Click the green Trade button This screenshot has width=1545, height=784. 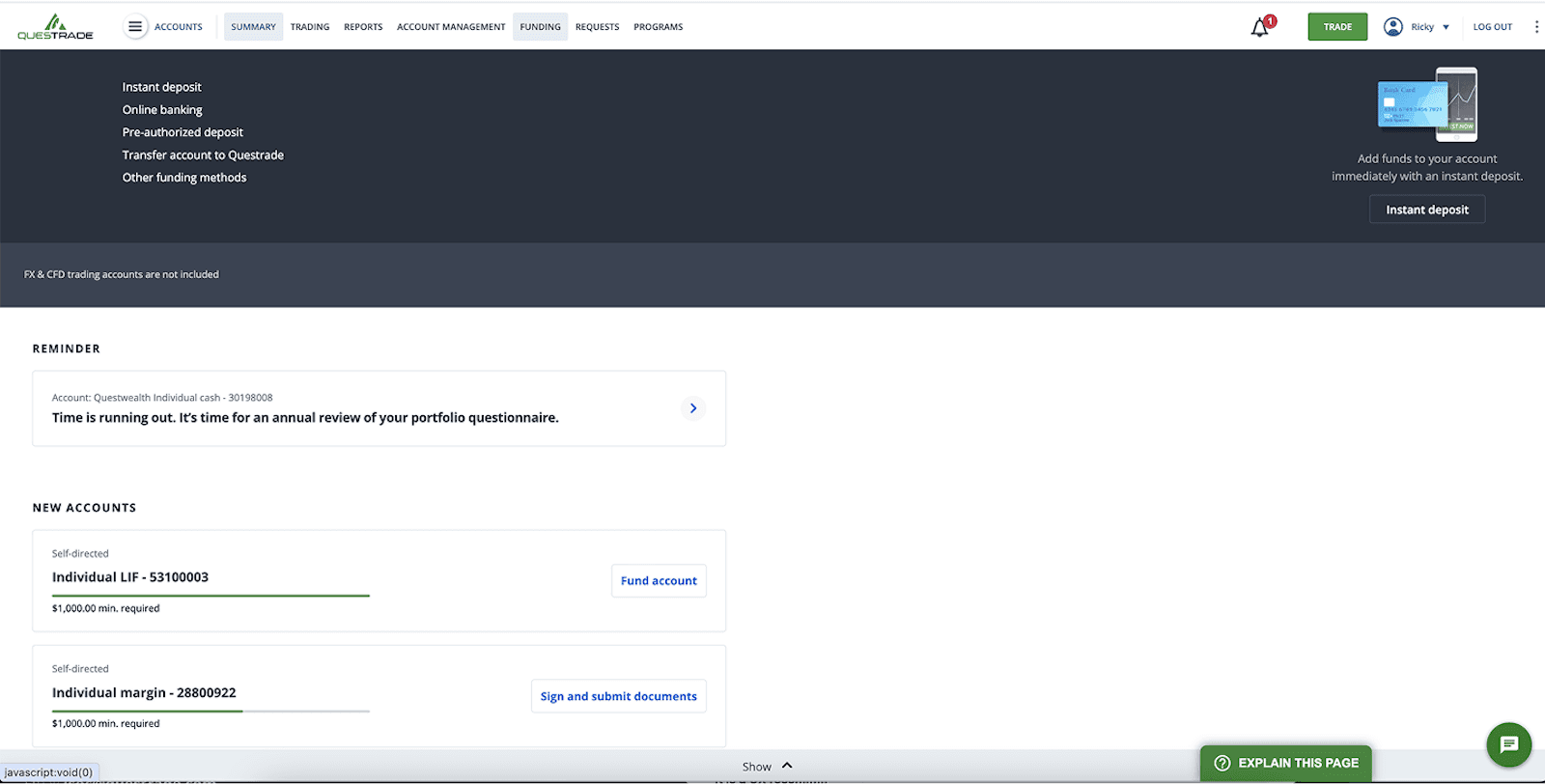click(x=1337, y=27)
